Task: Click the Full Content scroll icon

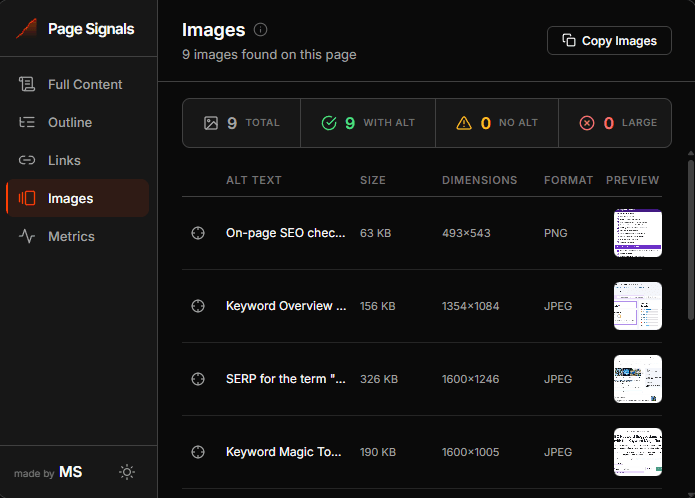Action: 27,84
